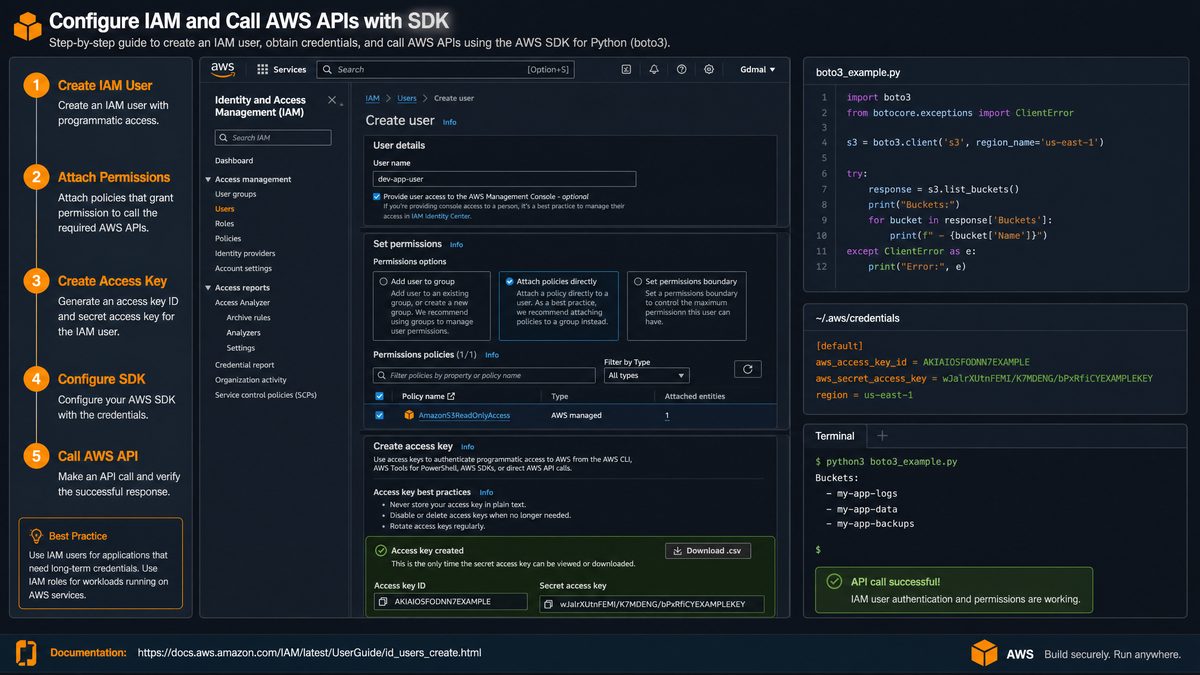Open Info next to Permissions policies

click(x=492, y=355)
